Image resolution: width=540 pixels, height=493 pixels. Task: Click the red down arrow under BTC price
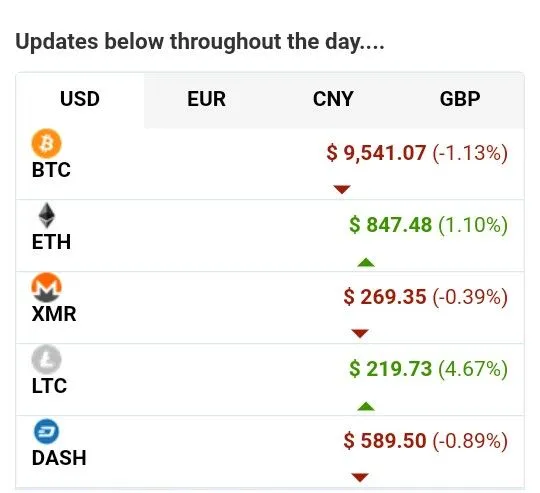coord(342,189)
